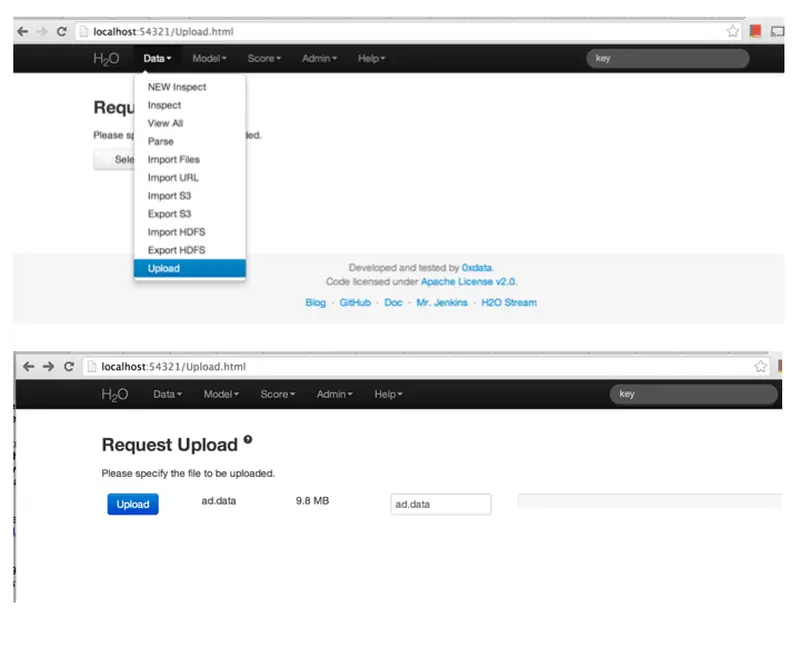
Task: Open the Data dropdown in the bottom navbar
Action: click(x=167, y=394)
